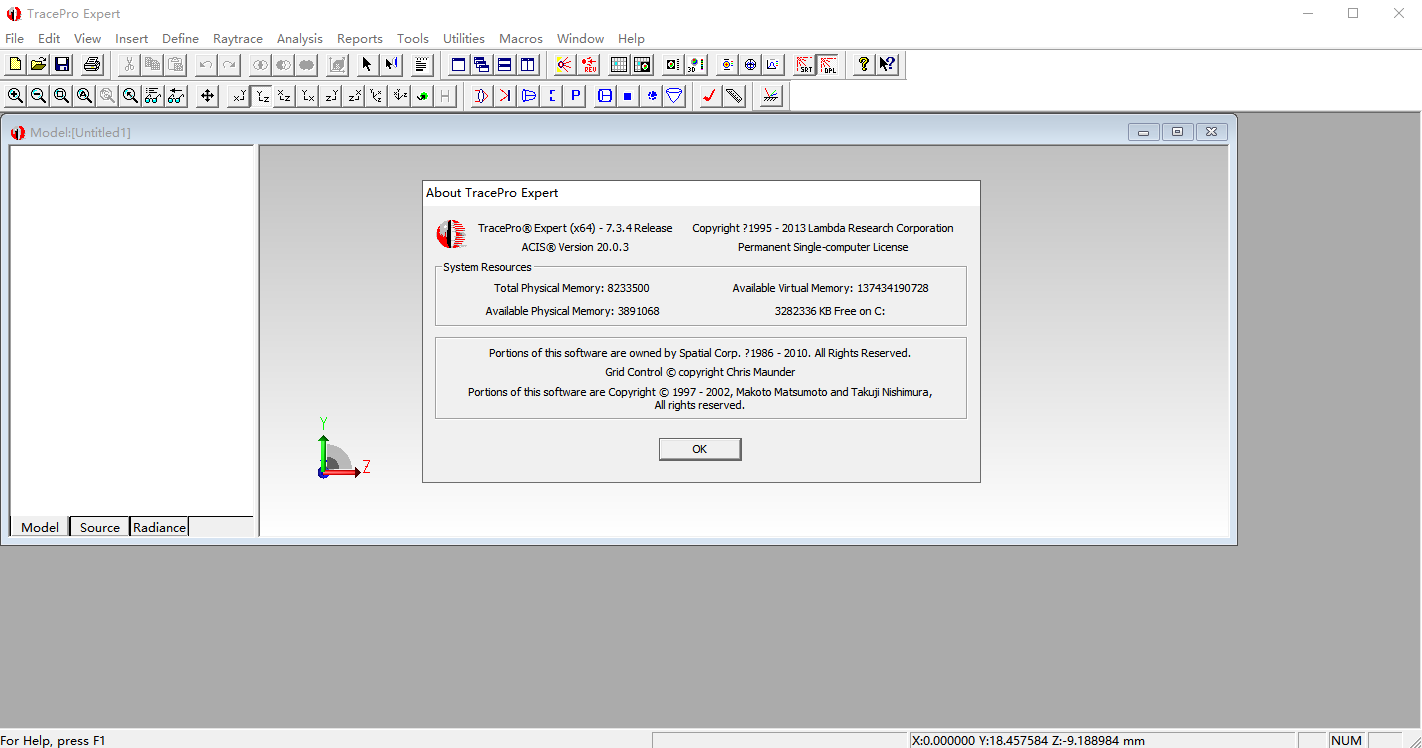Select the Radiance tab in model panel

point(159,527)
